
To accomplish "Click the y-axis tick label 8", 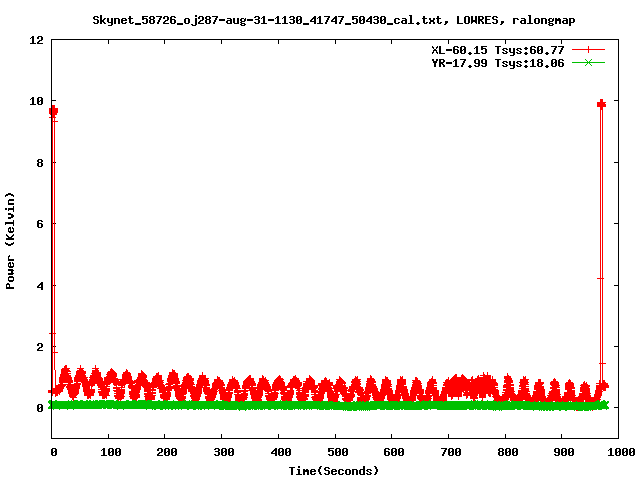I will click(x=40, y=163).
